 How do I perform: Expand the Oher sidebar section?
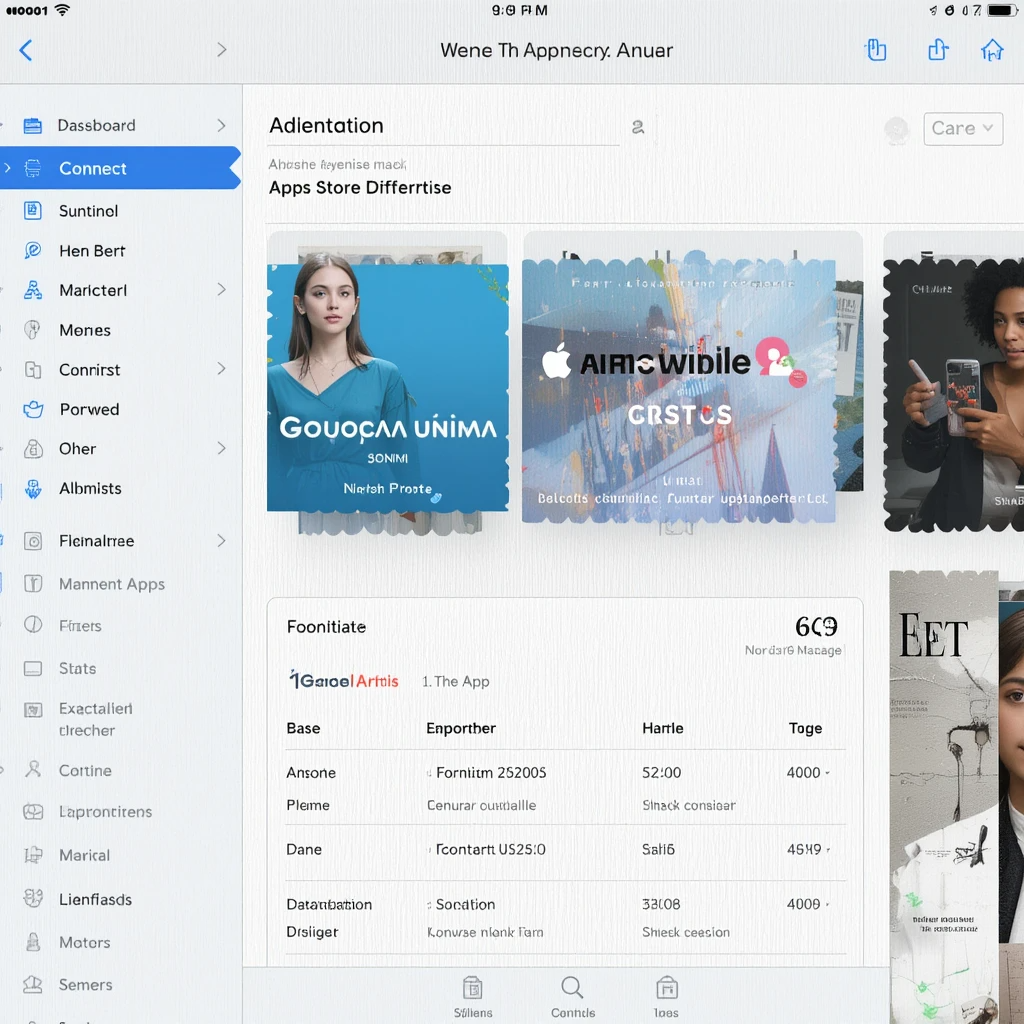point(221,449)
